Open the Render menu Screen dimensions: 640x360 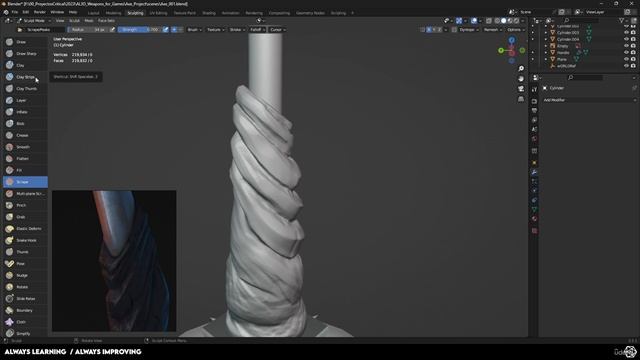pos(40,12)
